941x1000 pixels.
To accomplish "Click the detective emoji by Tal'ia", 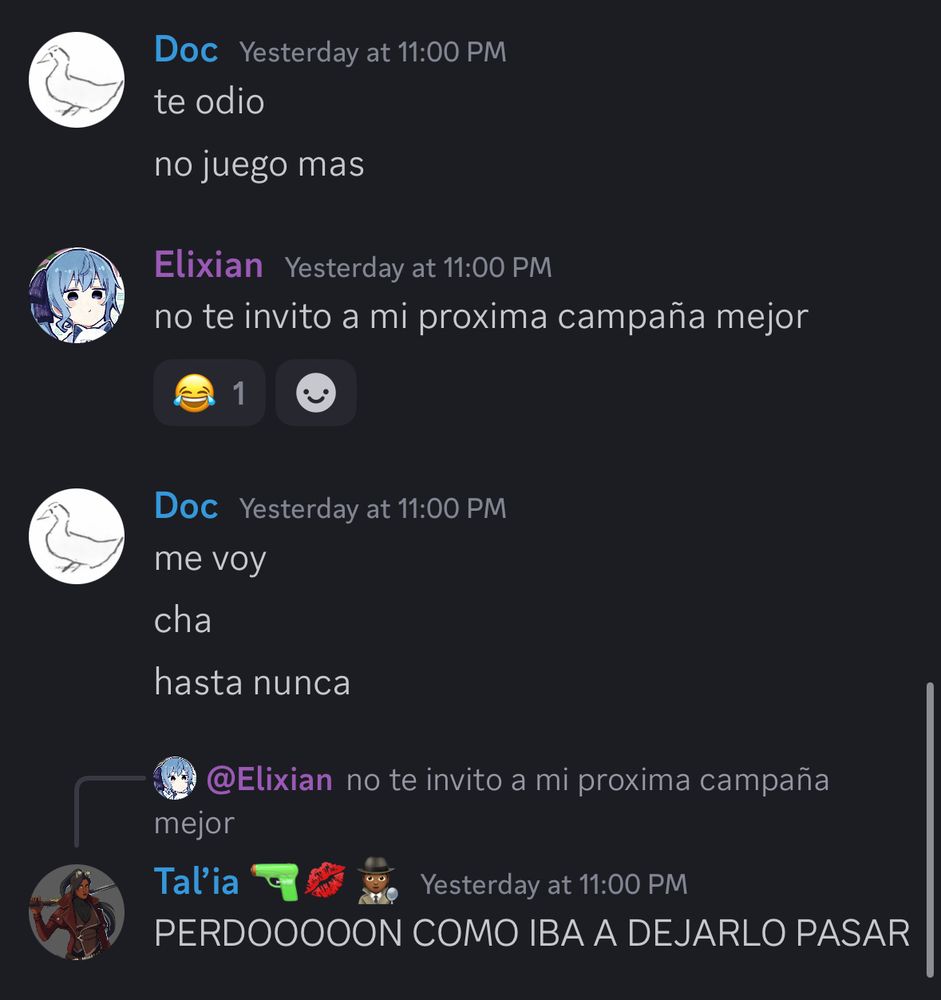I will pos(377,881).
